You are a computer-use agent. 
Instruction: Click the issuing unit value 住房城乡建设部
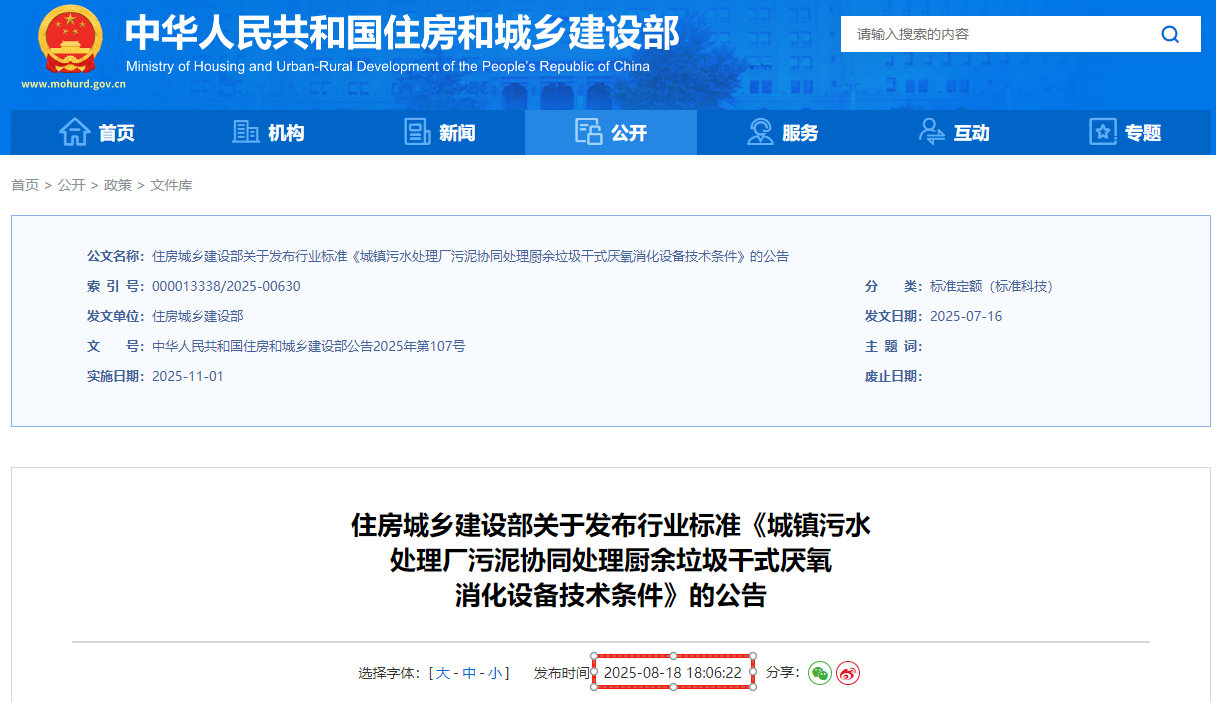(198, 316)
